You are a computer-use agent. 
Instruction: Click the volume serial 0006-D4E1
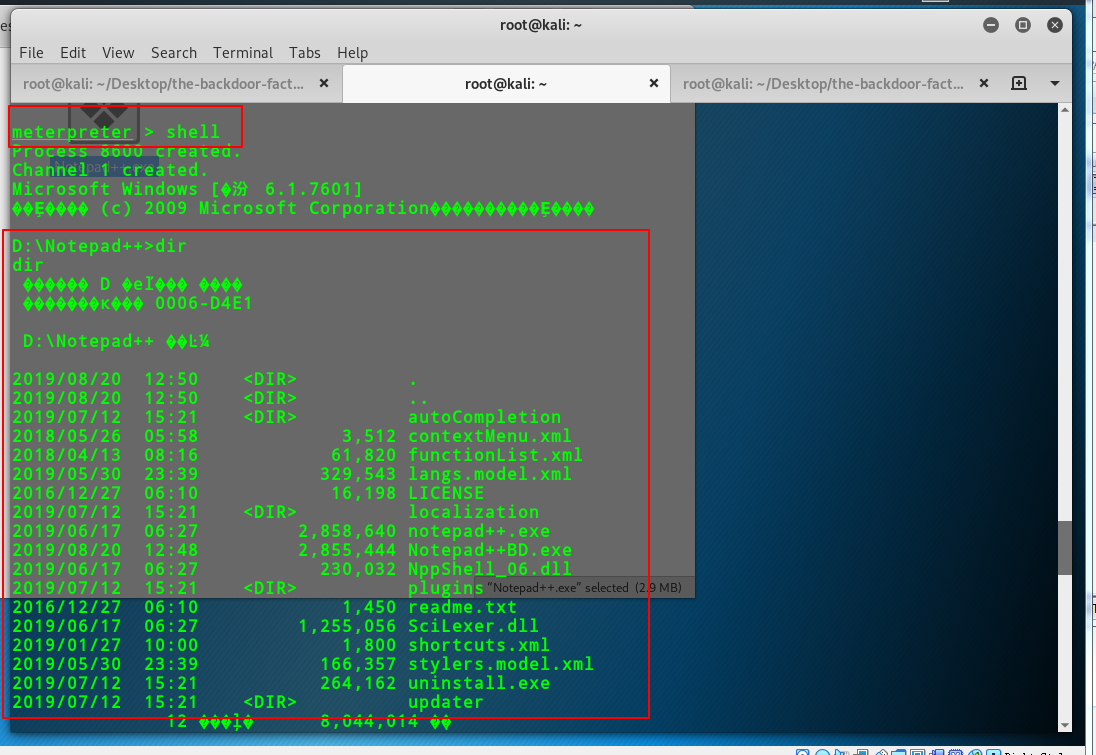coord(203,303)
